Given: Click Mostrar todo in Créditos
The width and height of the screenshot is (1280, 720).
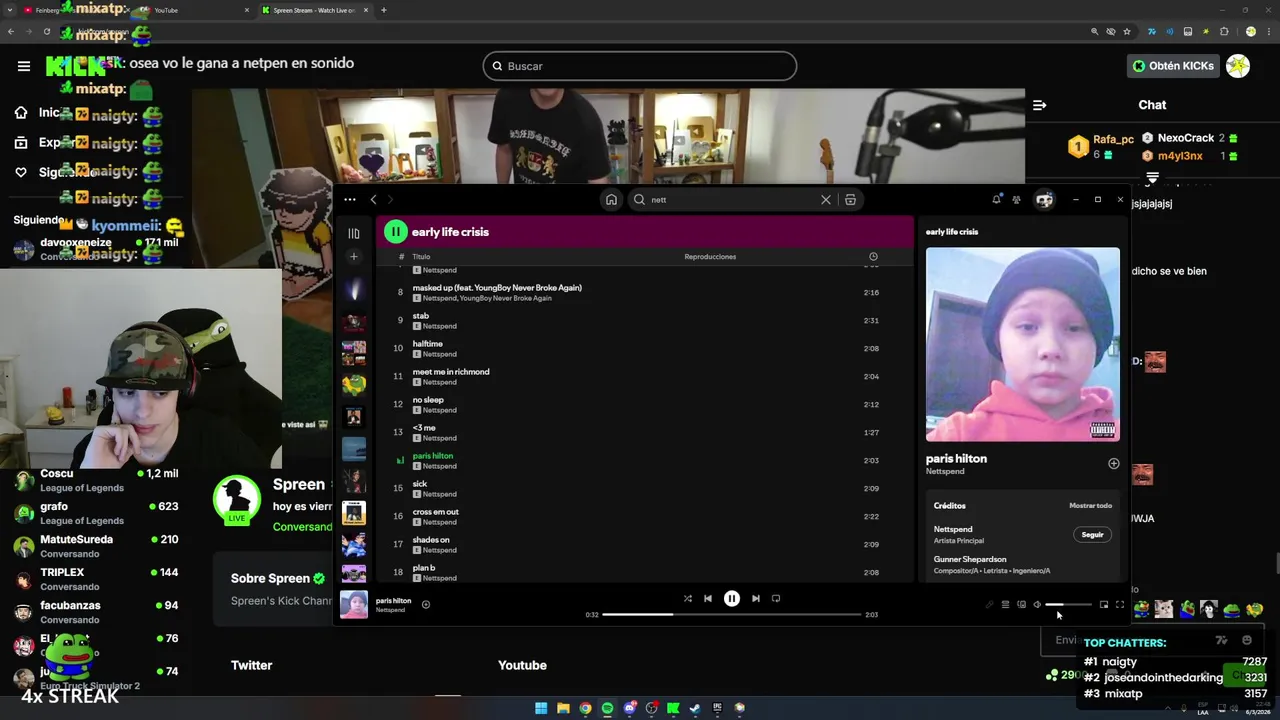Looking at the screenshot, I should (1090, 505).
